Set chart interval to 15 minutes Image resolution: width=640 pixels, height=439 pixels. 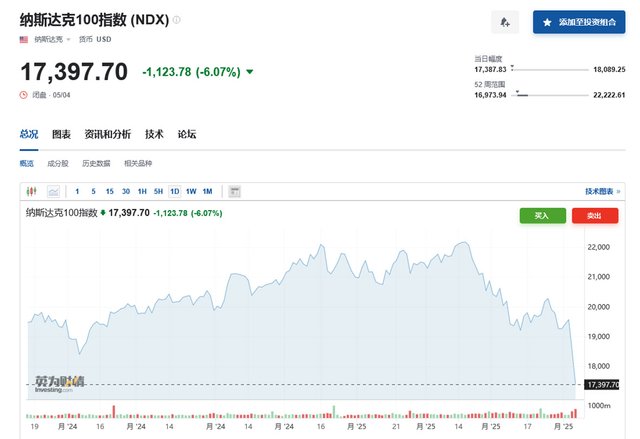(x=109, y=191)
